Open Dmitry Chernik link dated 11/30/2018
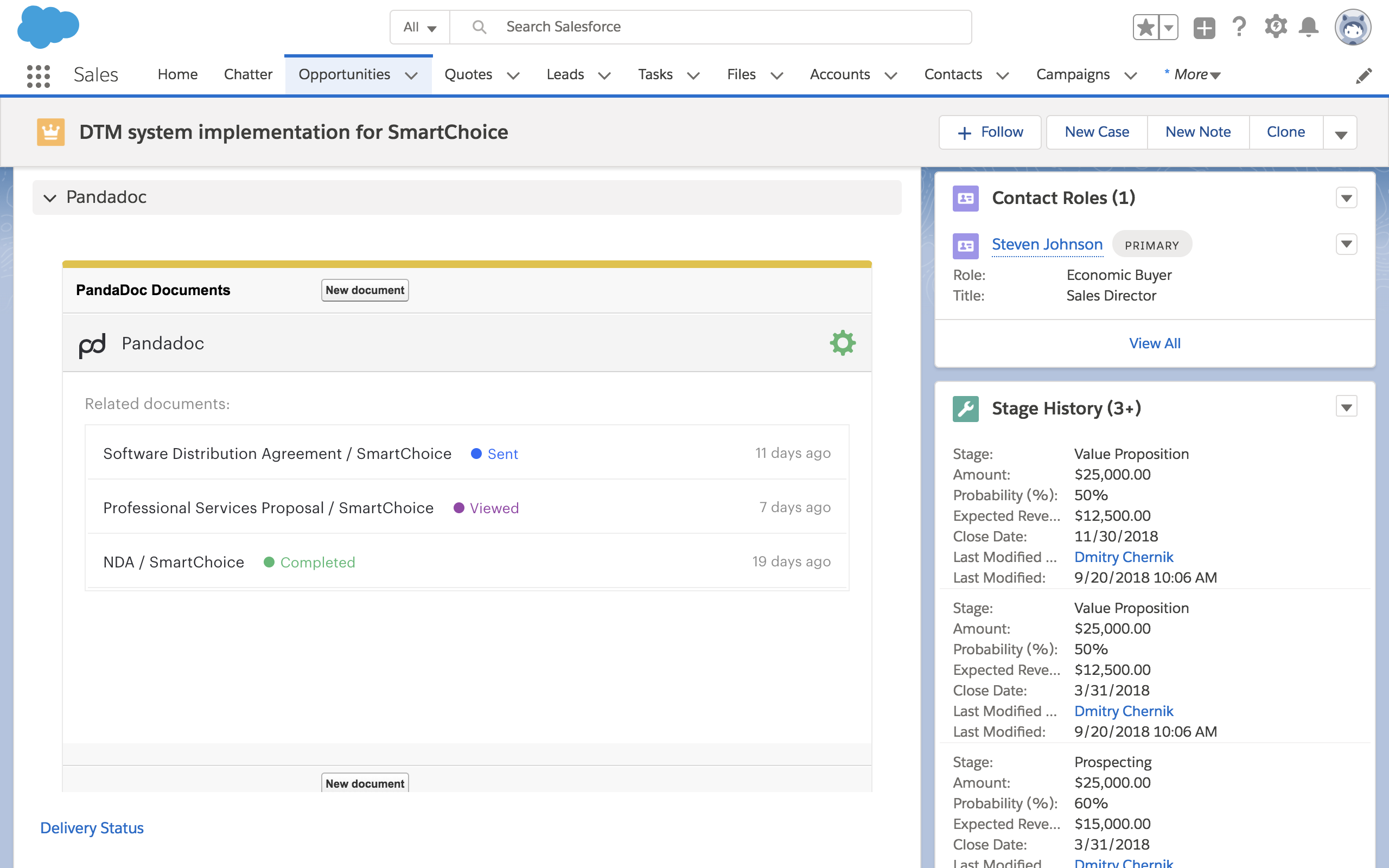Image resolution: width=1389 pixels, height=868 pixels. (1123, 557)
